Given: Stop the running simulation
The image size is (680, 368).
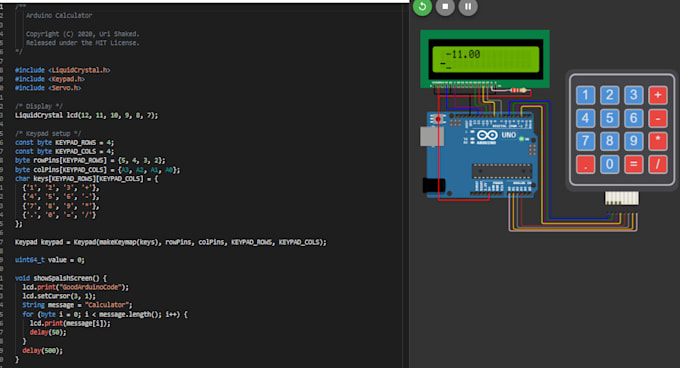Looking at the screenshot, I should pos(445,7).
